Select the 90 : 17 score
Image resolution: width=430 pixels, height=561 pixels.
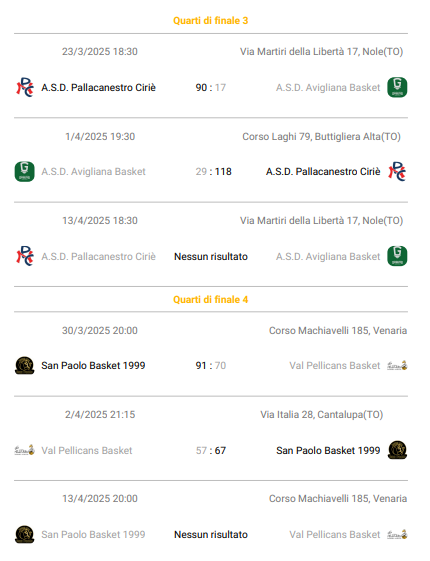[x=211, y=88]
